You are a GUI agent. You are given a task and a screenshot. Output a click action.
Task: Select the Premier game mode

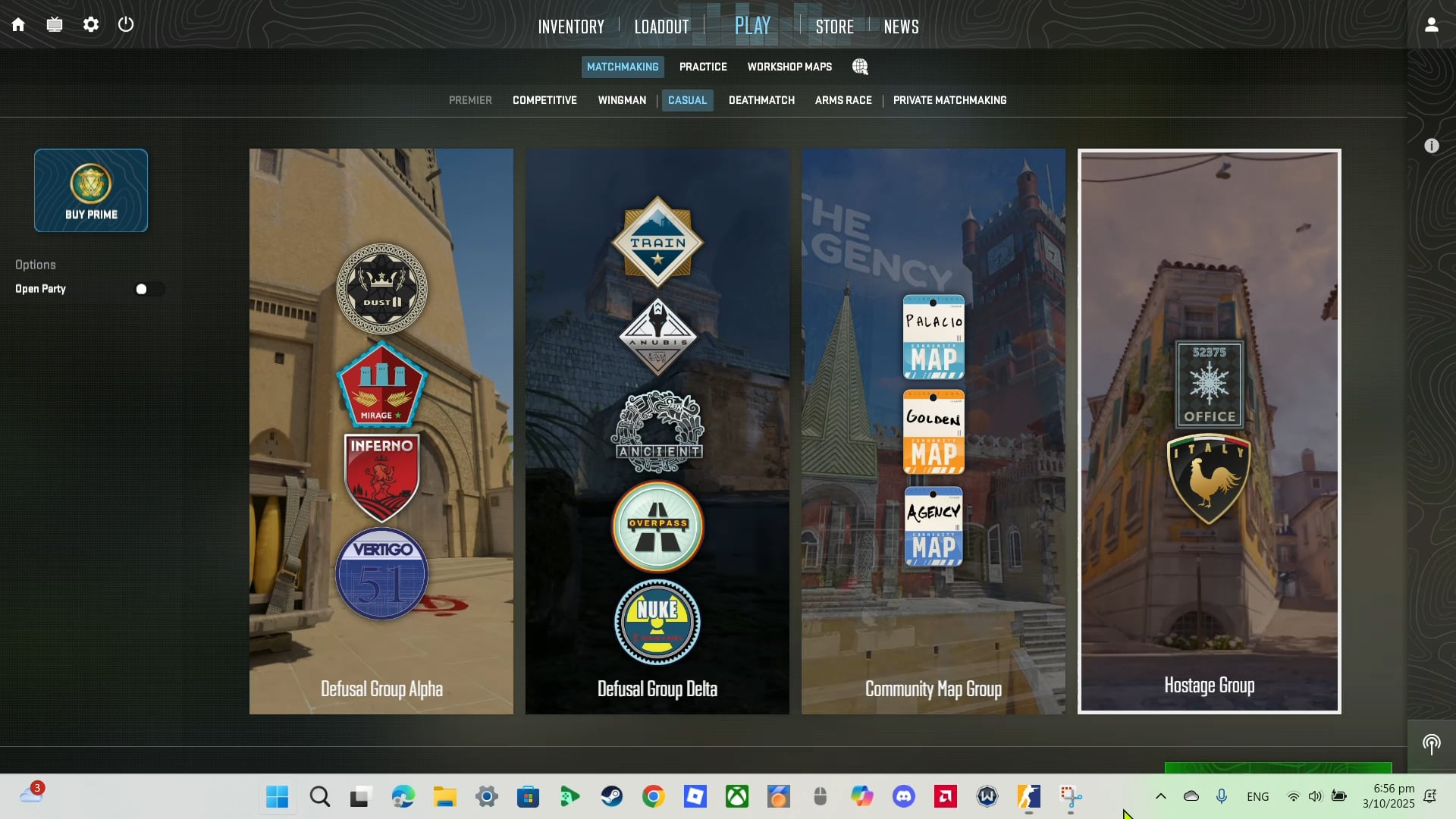tap(470, 100)
